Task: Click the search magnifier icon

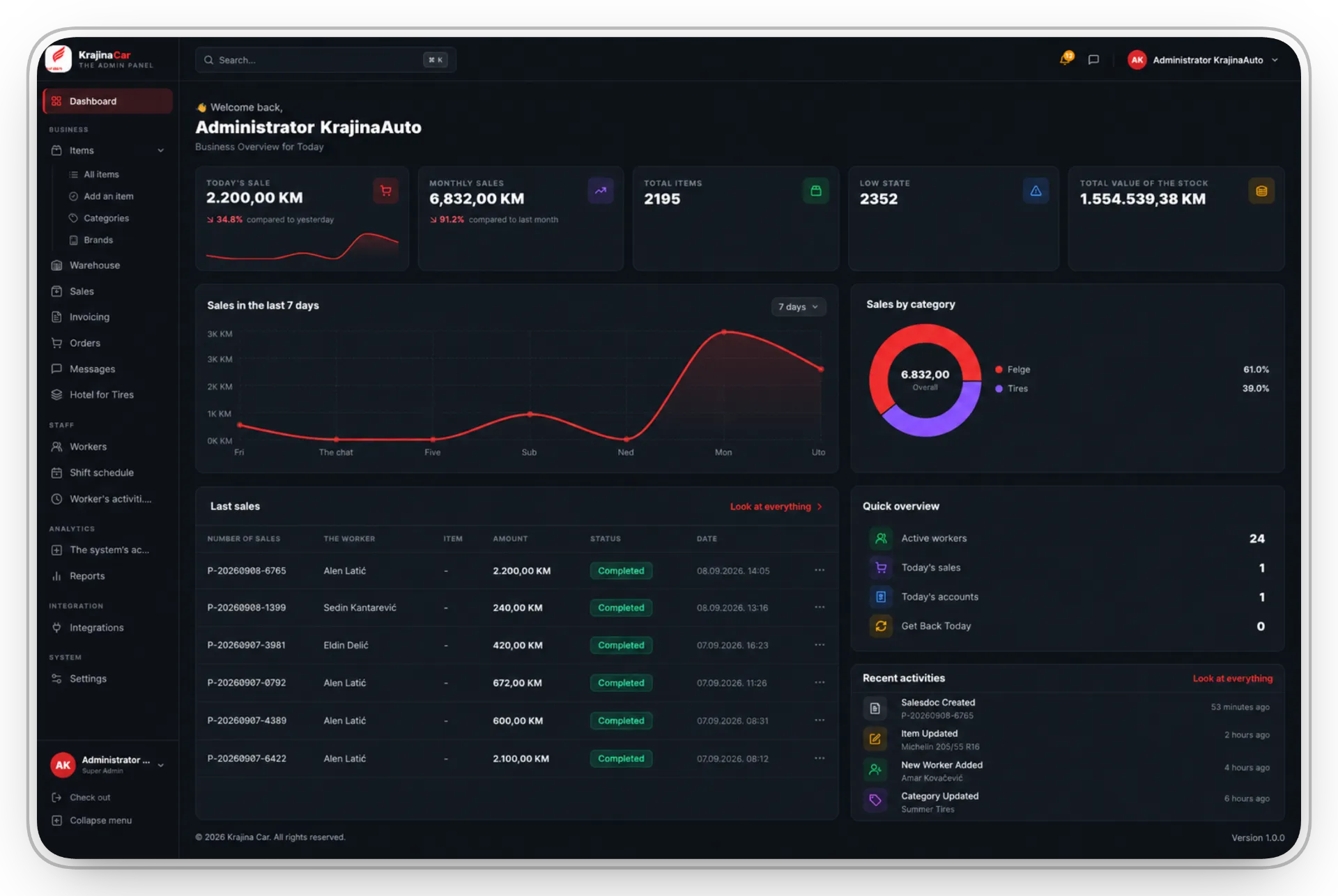Action: pyautogui.click(x=208, y=60)
